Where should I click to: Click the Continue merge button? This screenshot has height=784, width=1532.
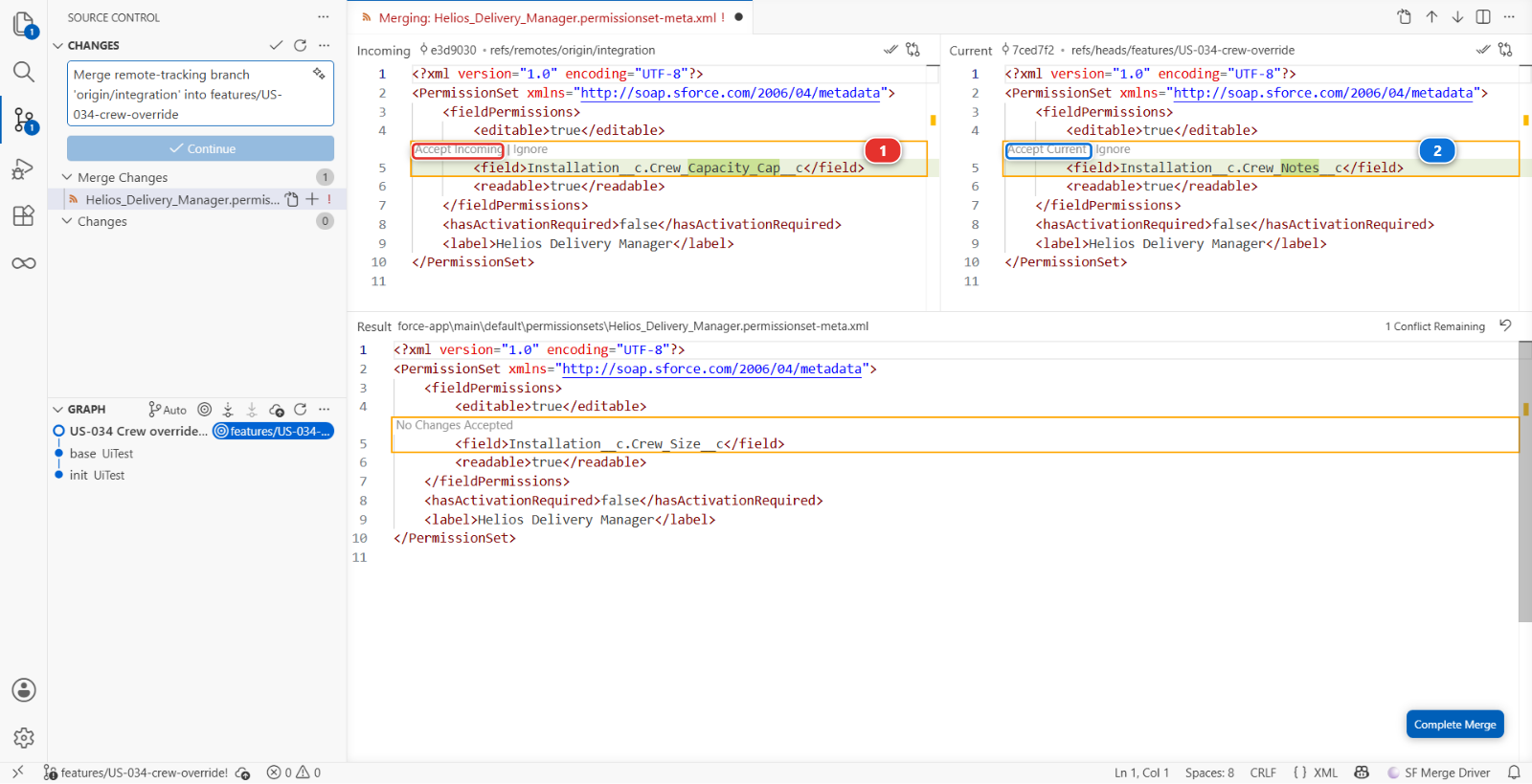200,148
